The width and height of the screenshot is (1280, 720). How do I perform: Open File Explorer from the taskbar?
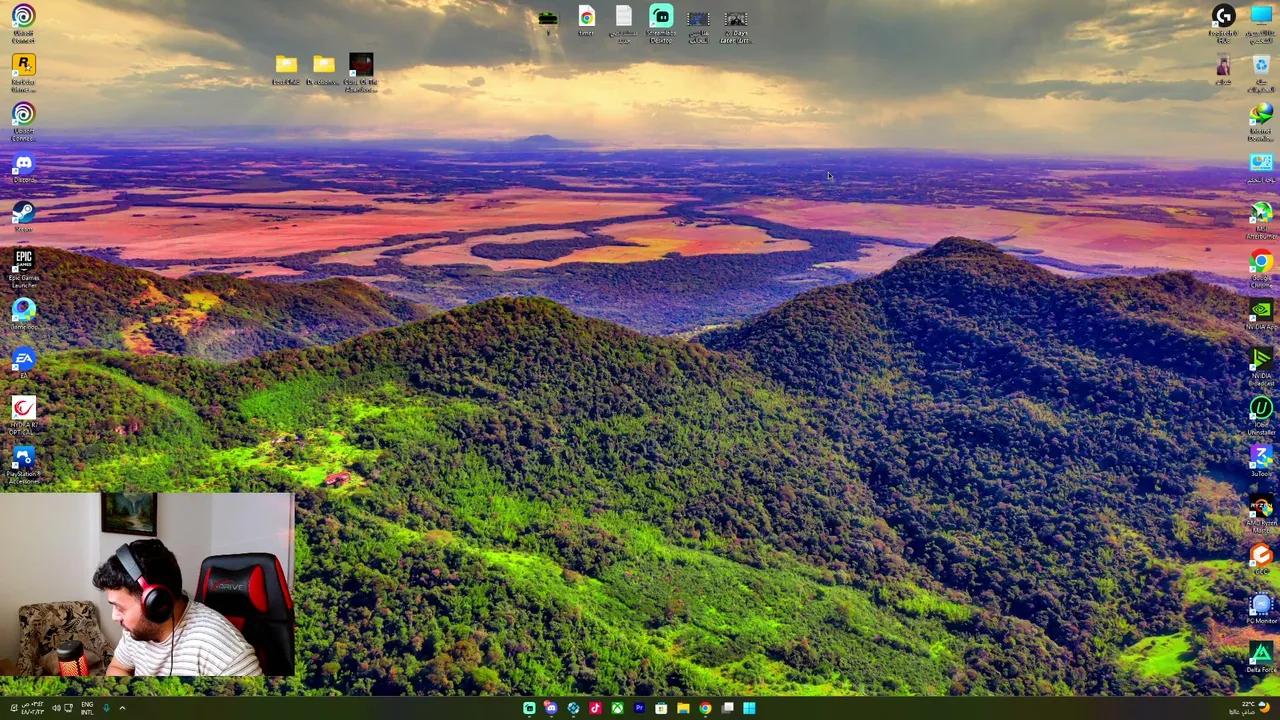pos(683,708)
